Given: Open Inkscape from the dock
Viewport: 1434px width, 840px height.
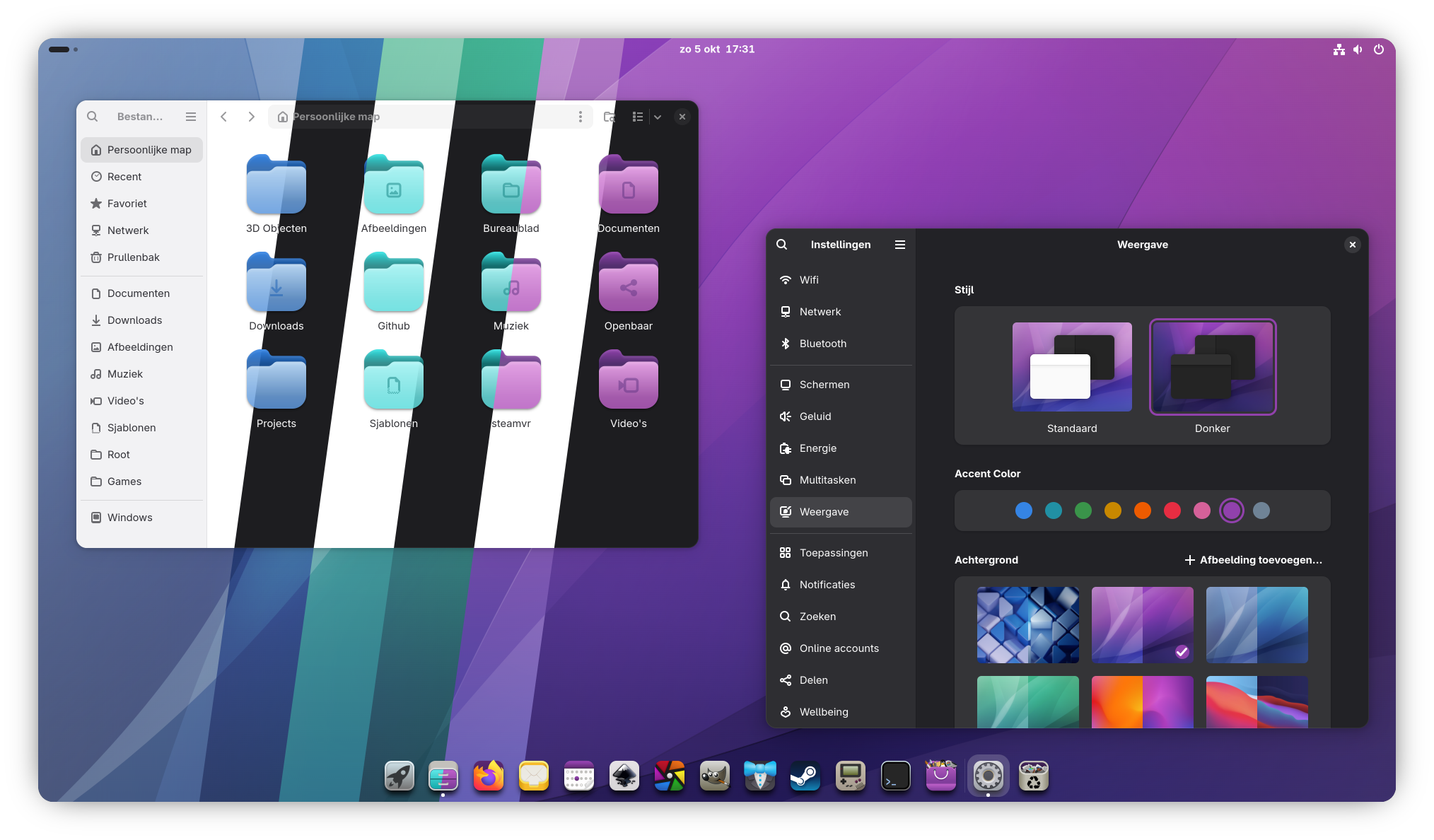Looking at the screenshot, I should 624,776.
